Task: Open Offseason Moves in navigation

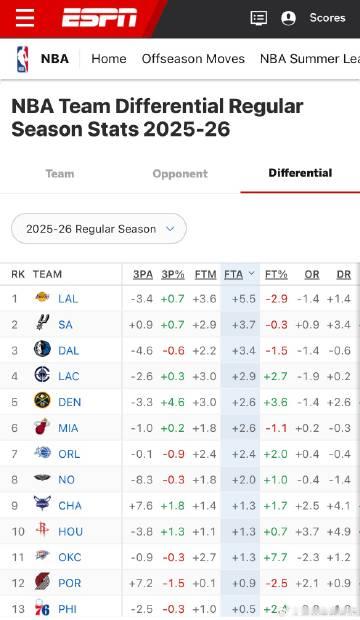Action: click(x=193, y=59)
